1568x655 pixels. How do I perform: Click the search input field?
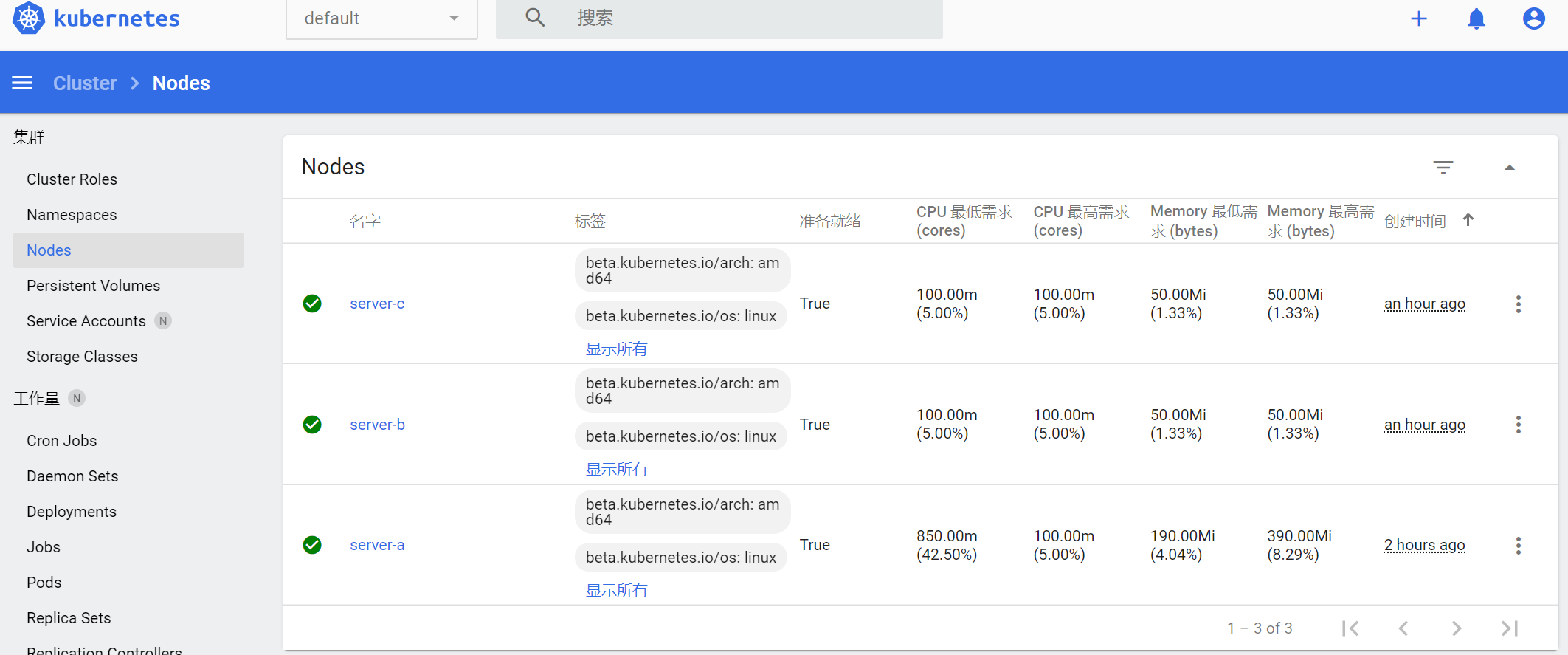[738, 18]
